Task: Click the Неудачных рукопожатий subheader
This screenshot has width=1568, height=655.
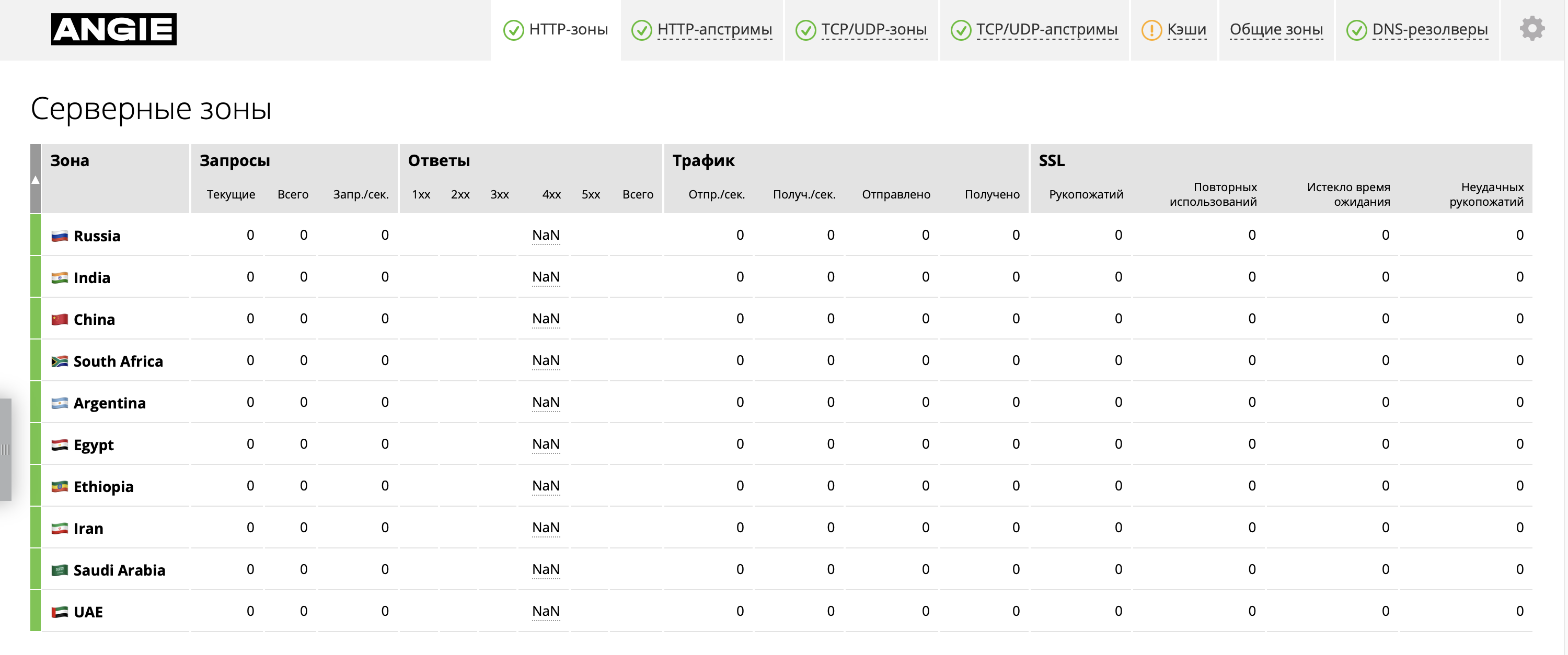Action: [1486, 195]
